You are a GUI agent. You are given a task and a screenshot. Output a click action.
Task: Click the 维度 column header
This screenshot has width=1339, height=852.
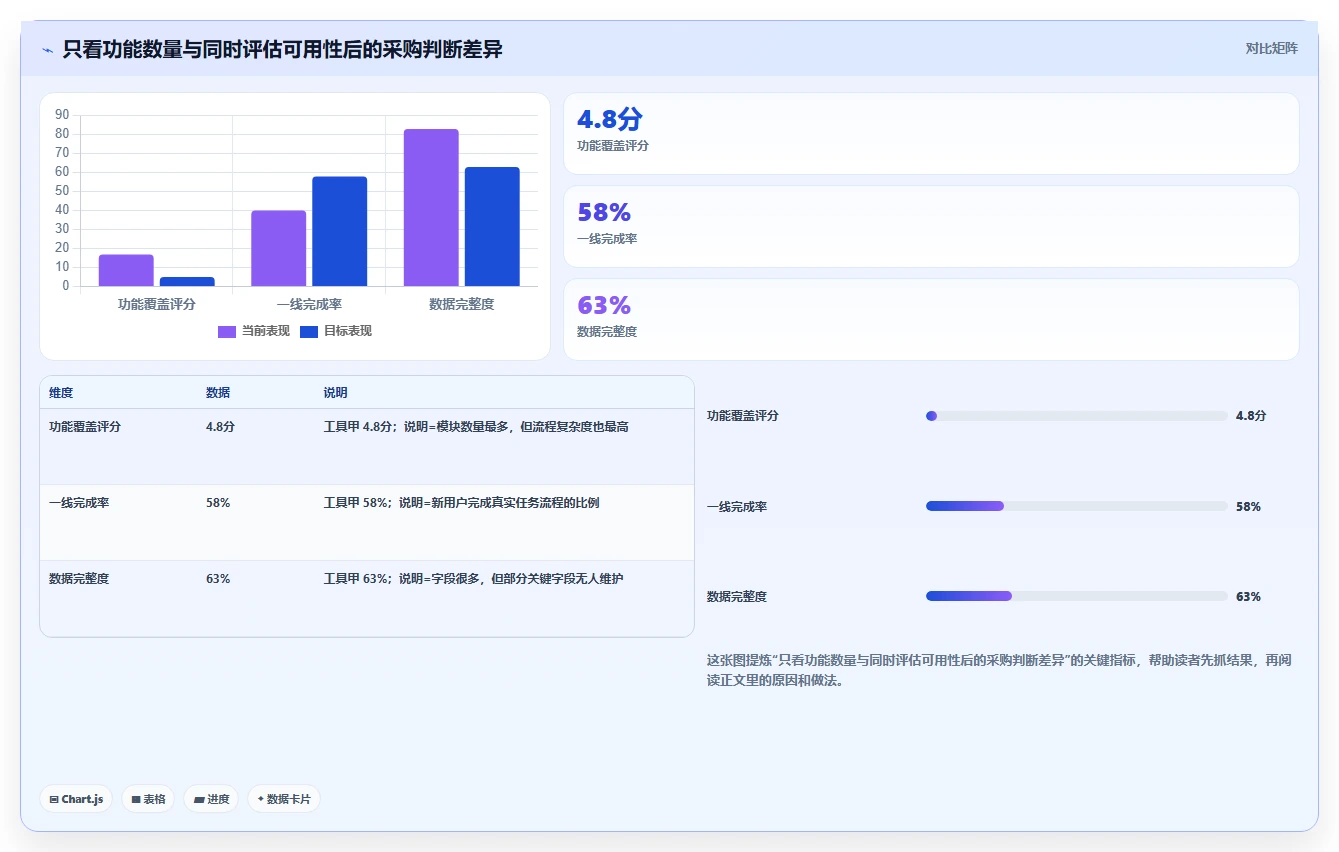tap(61, 393)
